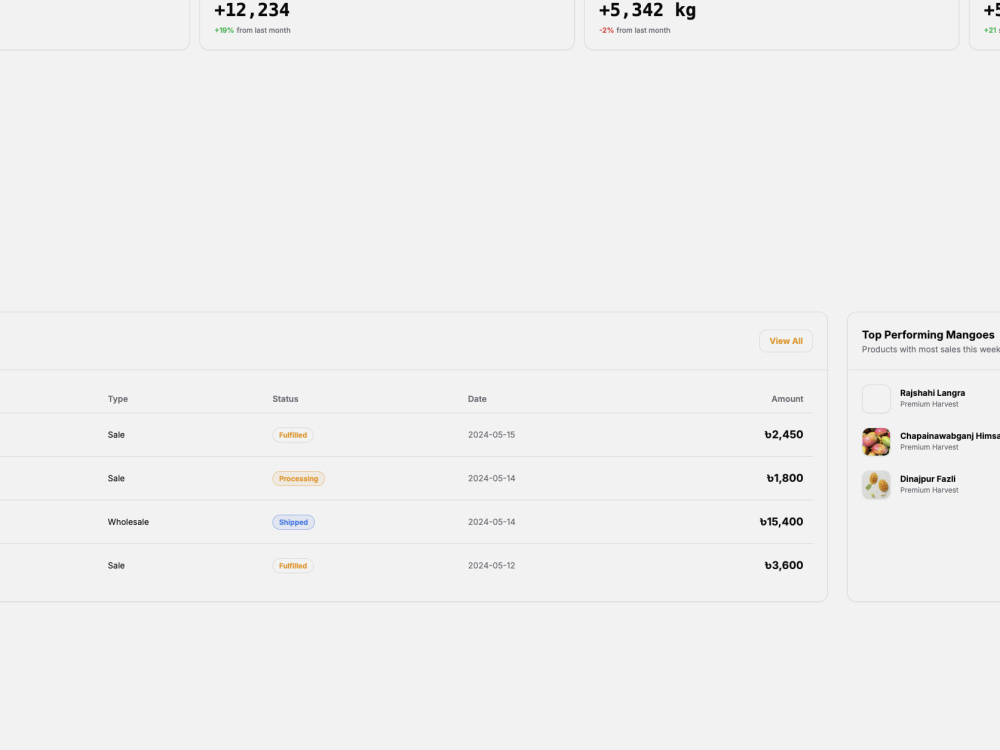Select the ৳2,450 amount cell
This screenshot has width=1000, height=750.
click(x=784, y=434)
